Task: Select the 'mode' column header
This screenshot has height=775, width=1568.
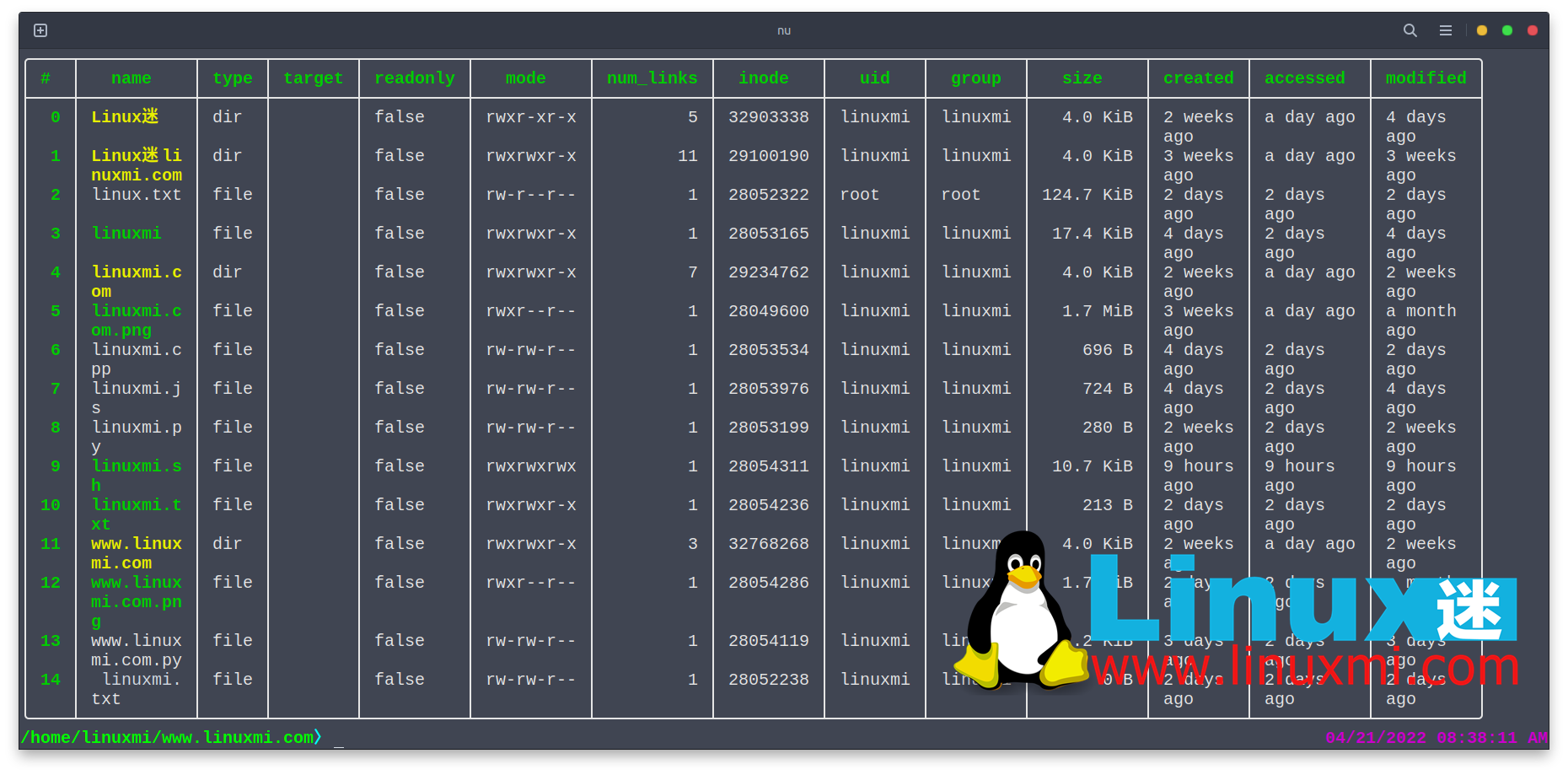Action: coord(526,78)
